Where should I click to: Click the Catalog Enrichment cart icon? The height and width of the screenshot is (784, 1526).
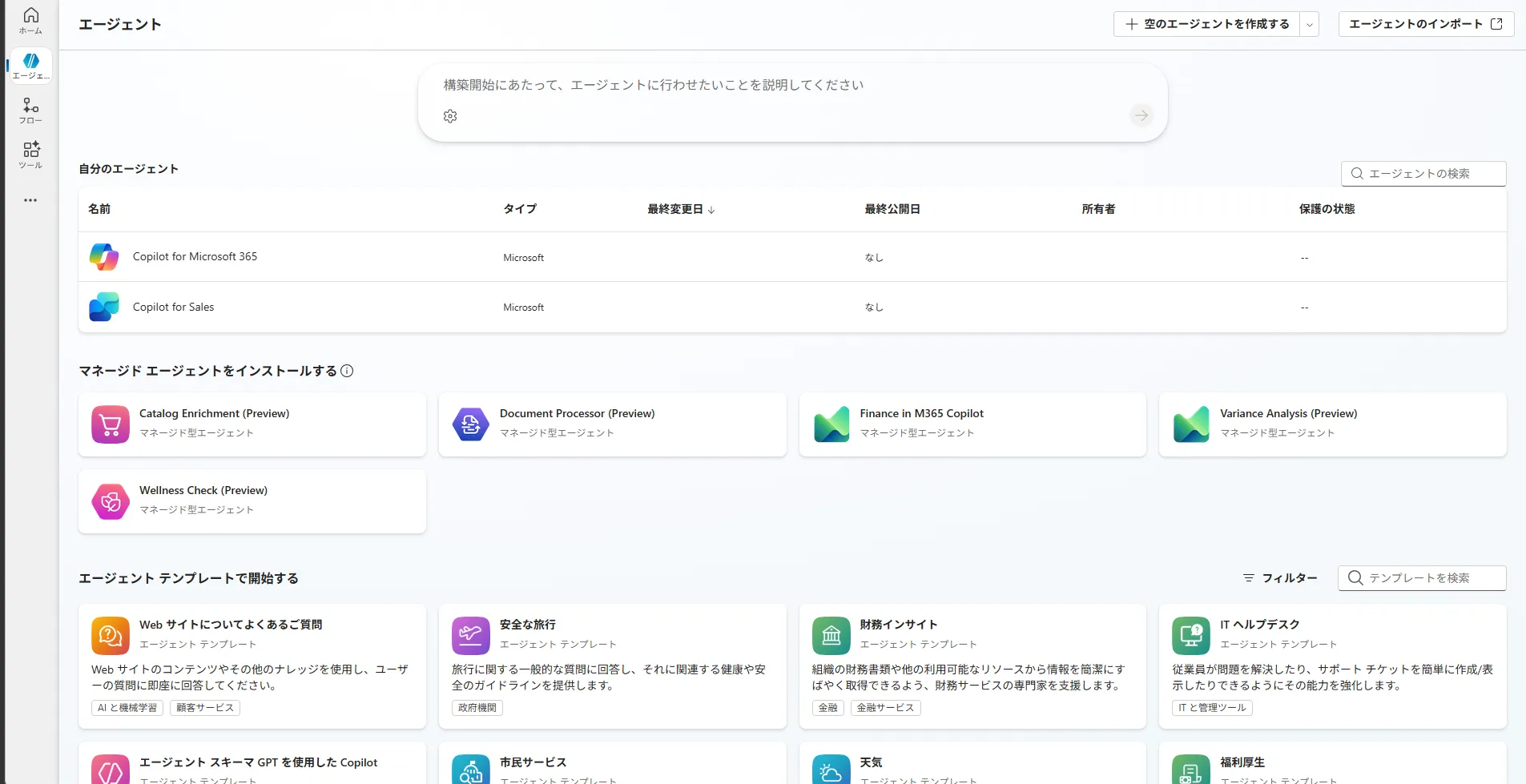111,424
